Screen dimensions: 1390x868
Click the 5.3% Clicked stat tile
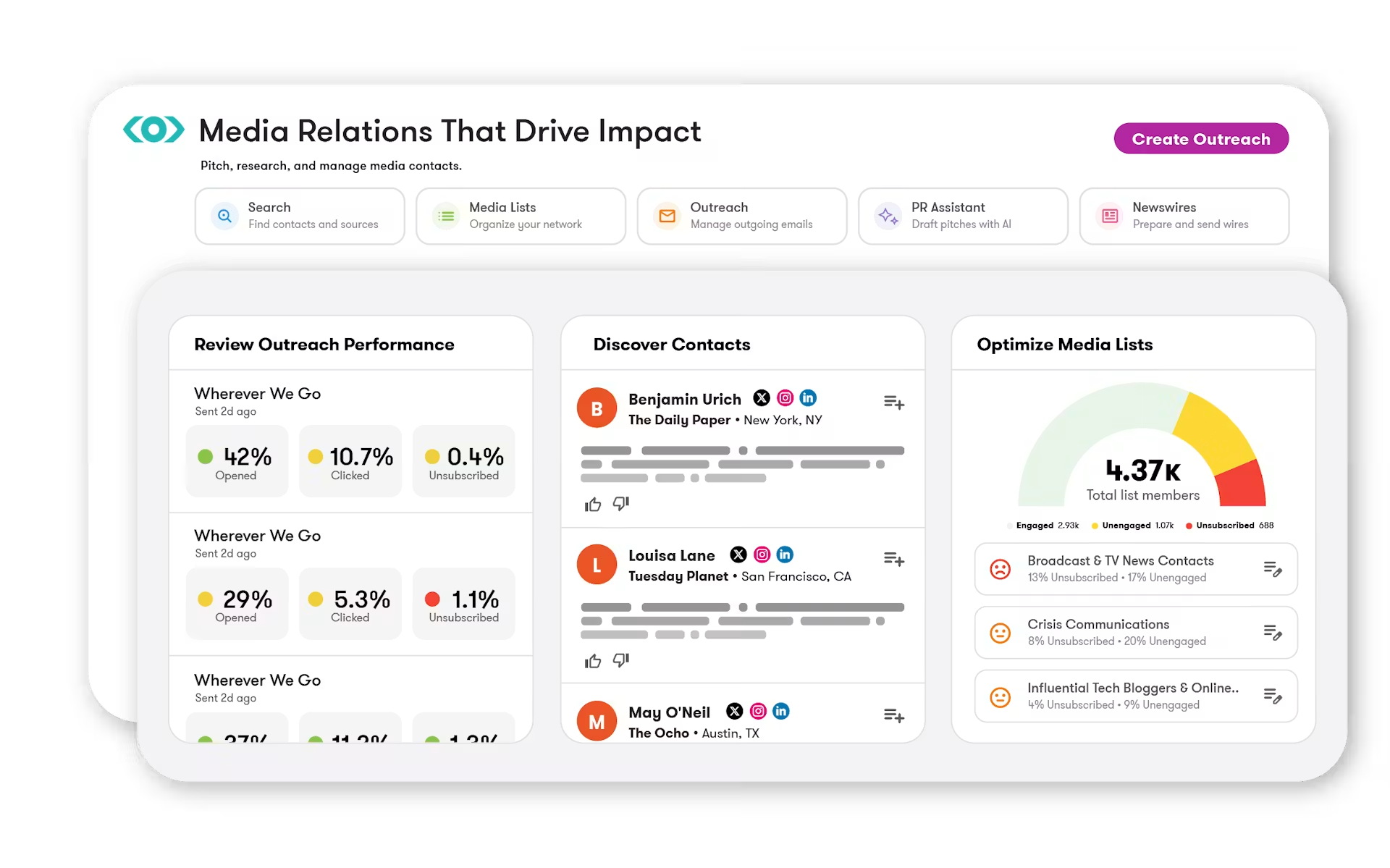(x=350, y=603)
